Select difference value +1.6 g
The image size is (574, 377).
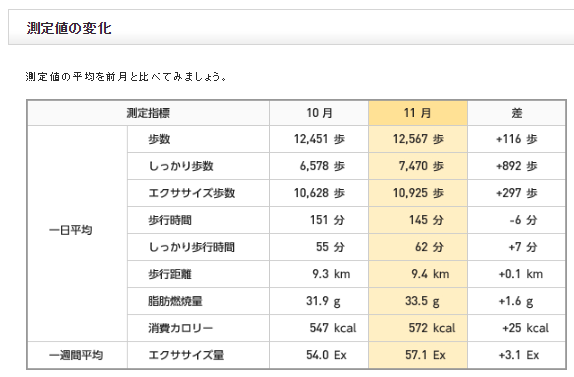[x=516, y=301]
